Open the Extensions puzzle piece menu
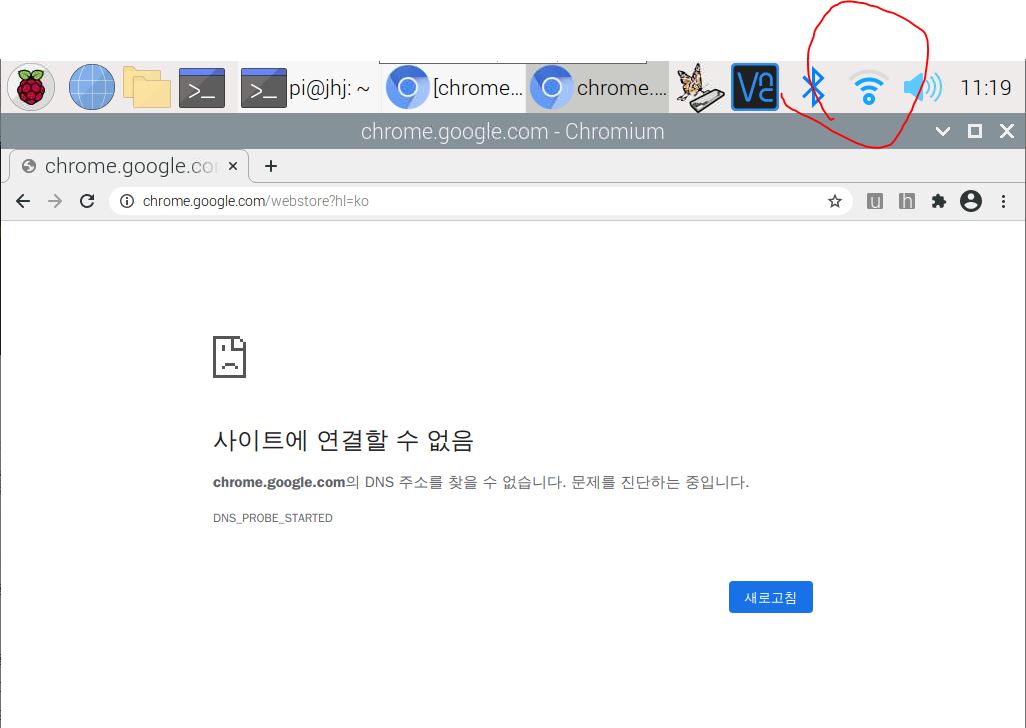Screen dimensions: 1026x728 (x=938, y=201)
